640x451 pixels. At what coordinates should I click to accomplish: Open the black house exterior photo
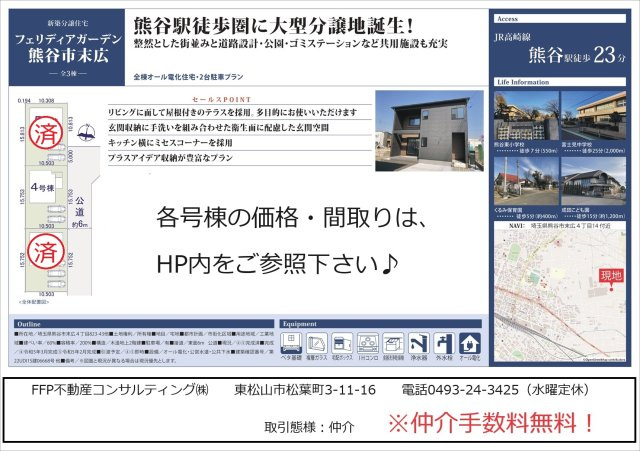429,131
